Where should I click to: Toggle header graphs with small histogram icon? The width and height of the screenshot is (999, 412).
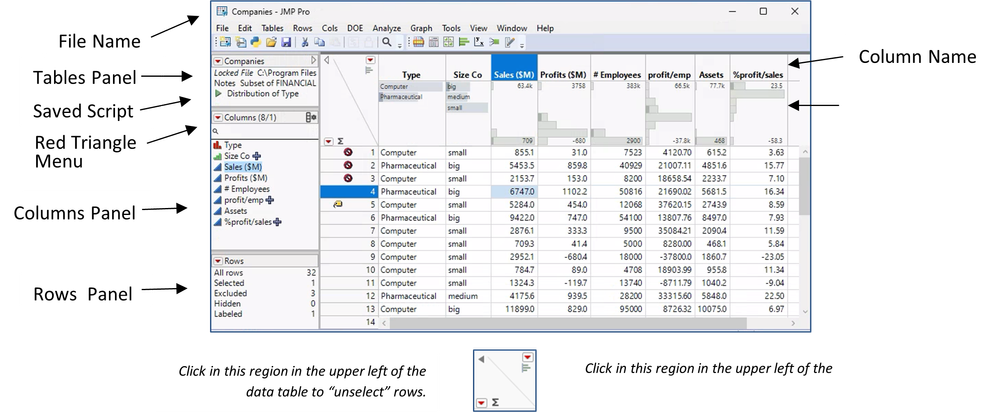[369, 70]
